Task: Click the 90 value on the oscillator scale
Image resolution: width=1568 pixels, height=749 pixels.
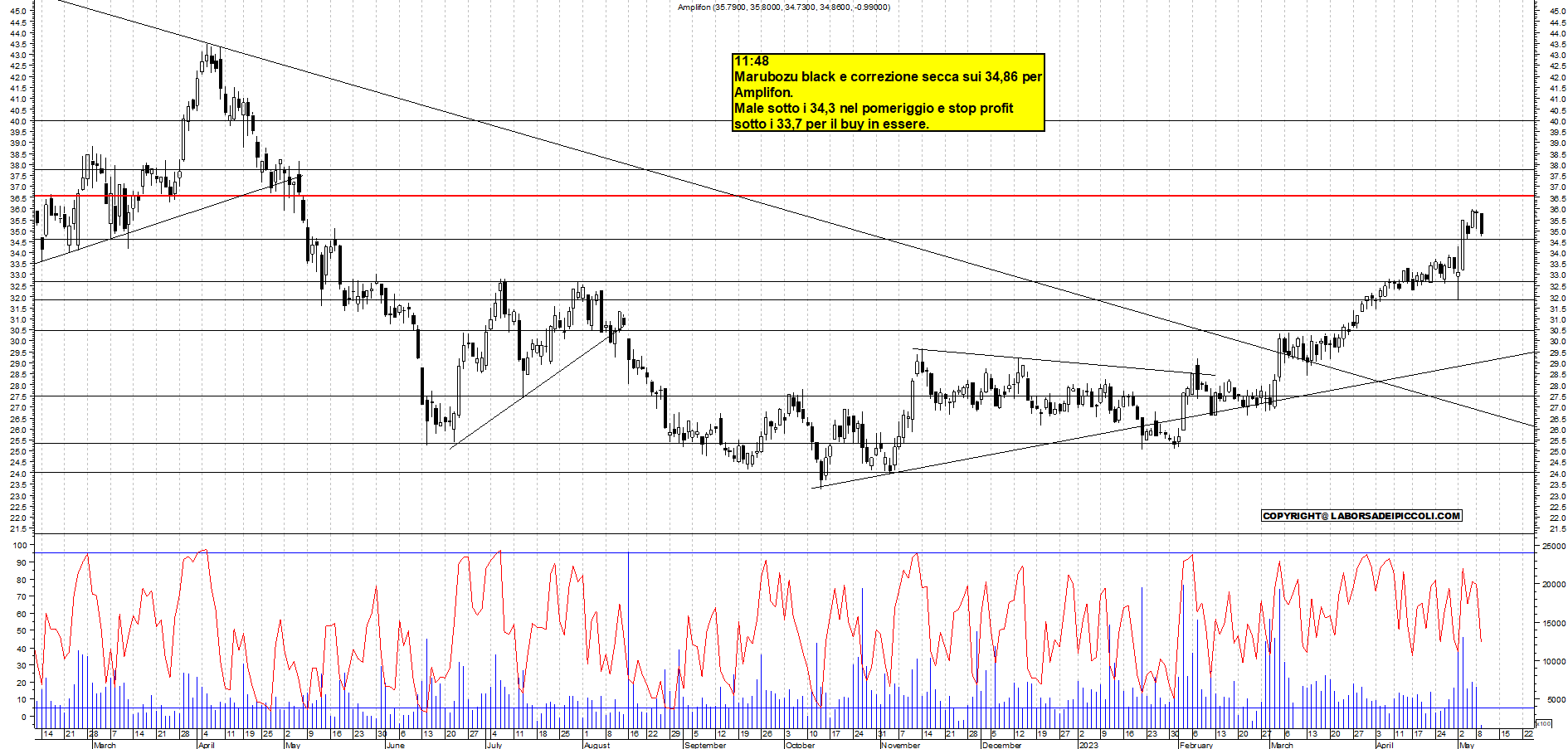Action: (21, 562)
